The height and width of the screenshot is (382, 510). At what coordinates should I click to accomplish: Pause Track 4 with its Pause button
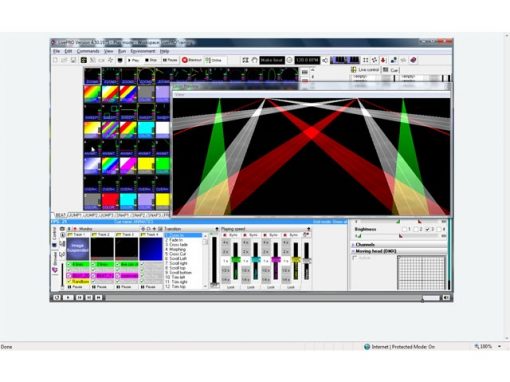coord(149,287)
